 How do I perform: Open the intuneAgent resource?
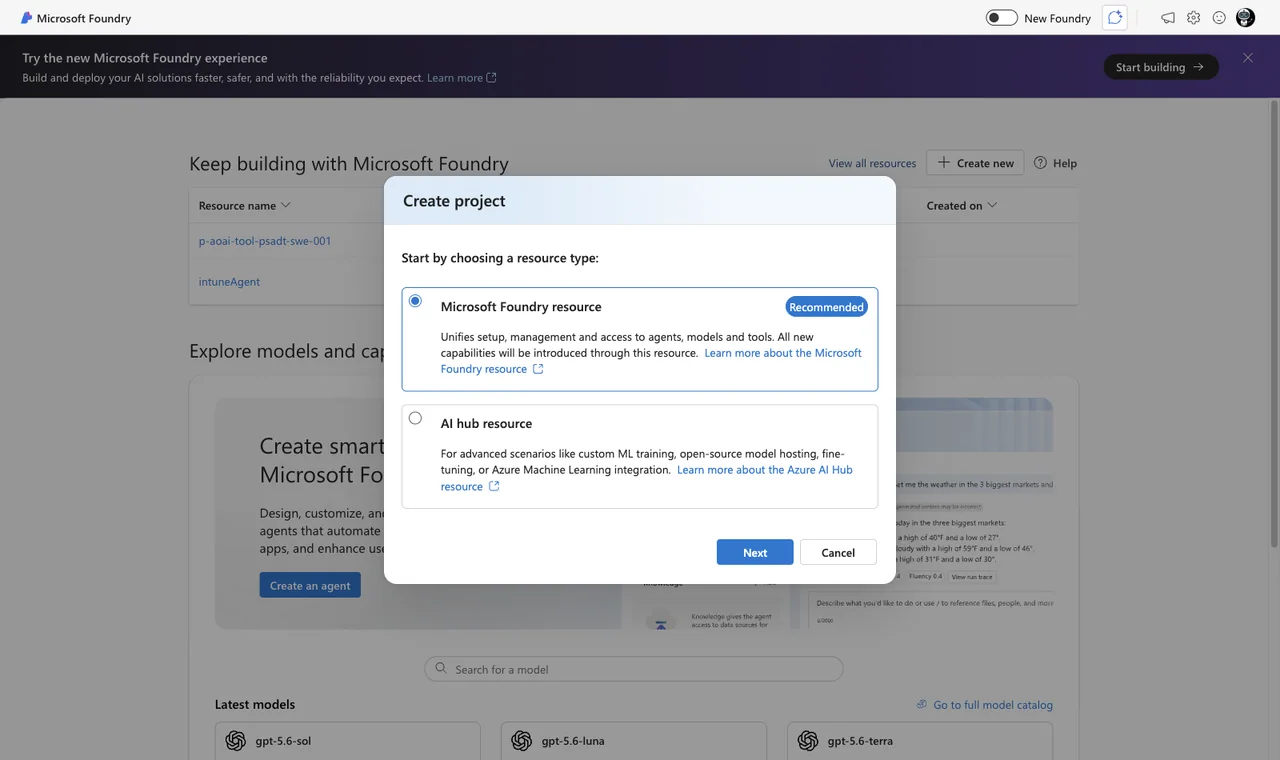229,282
